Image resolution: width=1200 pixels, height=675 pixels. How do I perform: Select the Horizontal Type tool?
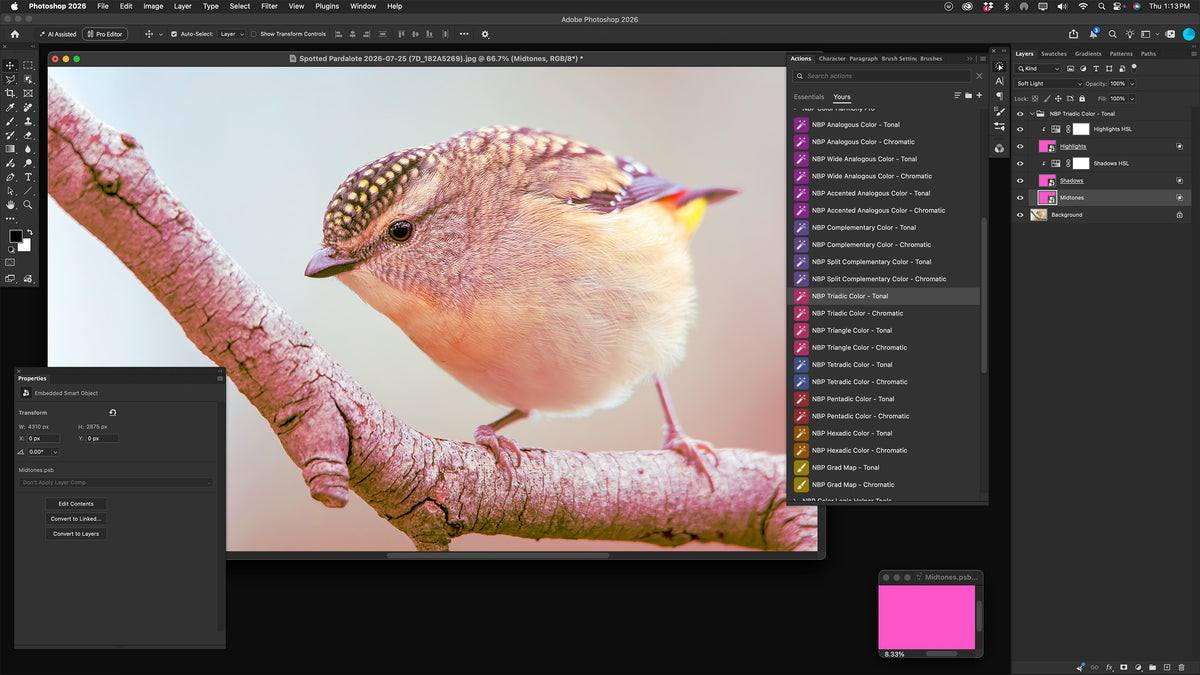[28, 177]
